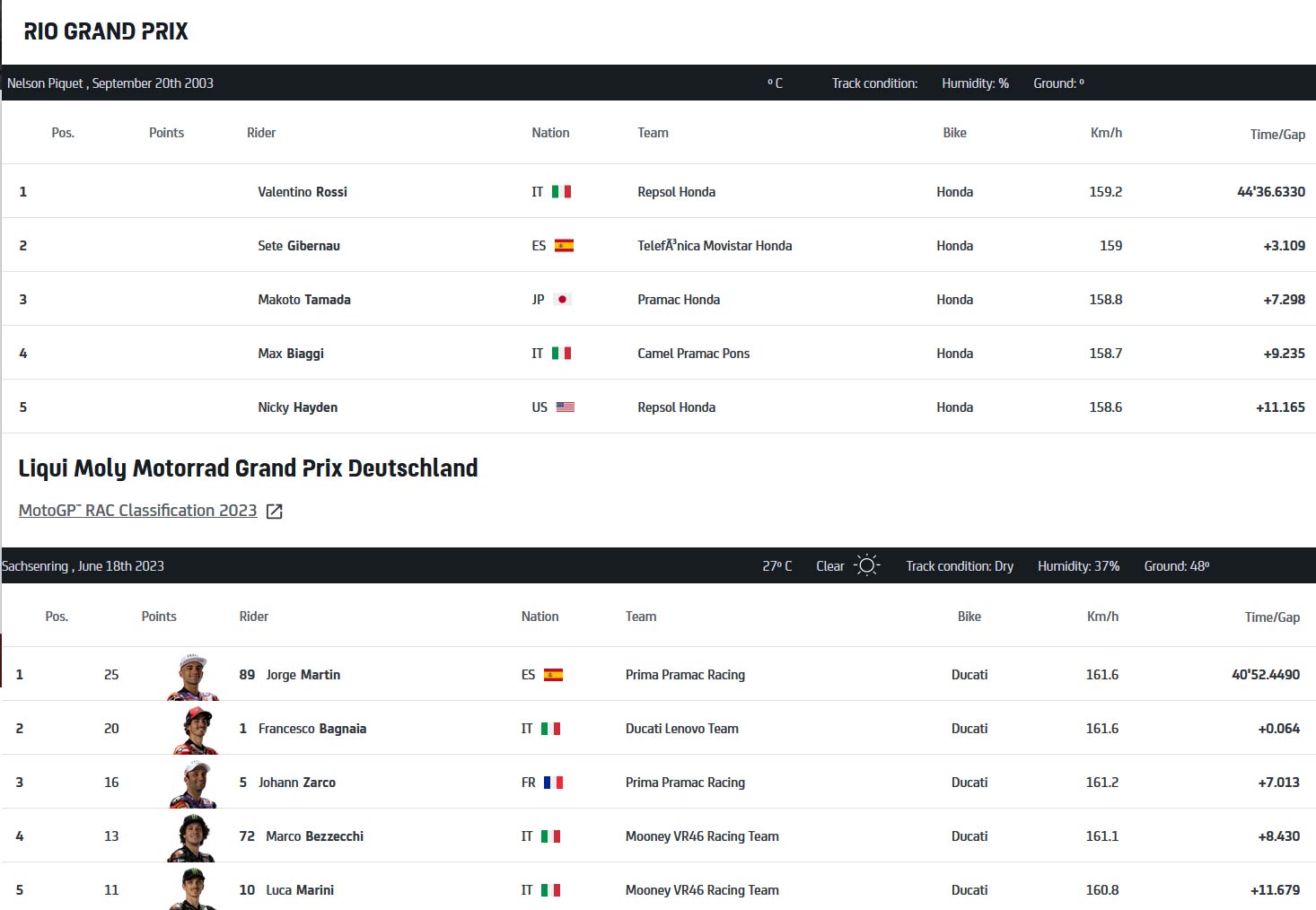The width and height of the screenshot is (1316, 910).
Task: Click the winning time 40'52.4490
Action: [x=1266, y=675]
